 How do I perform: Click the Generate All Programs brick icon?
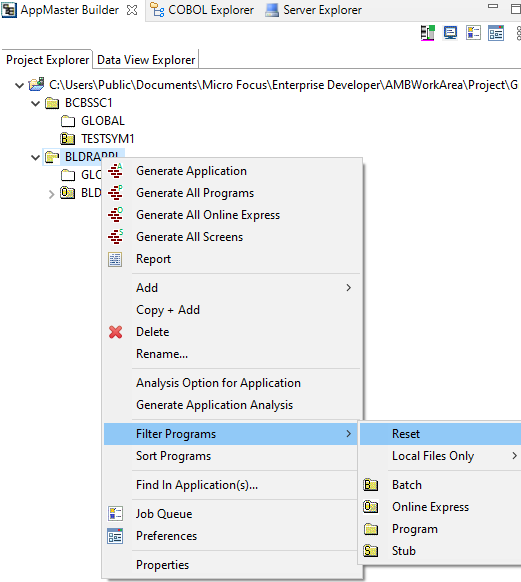tap(115, 193)
